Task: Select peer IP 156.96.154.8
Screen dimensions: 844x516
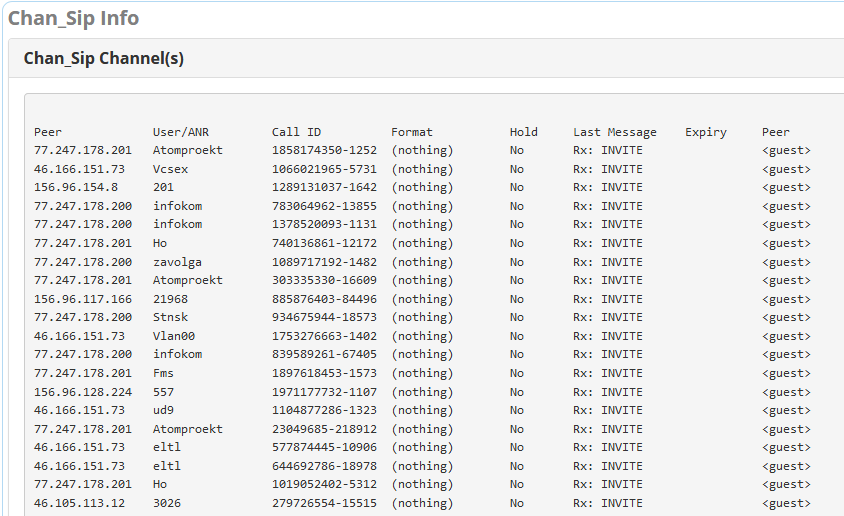Action: (x=76, y=187)
